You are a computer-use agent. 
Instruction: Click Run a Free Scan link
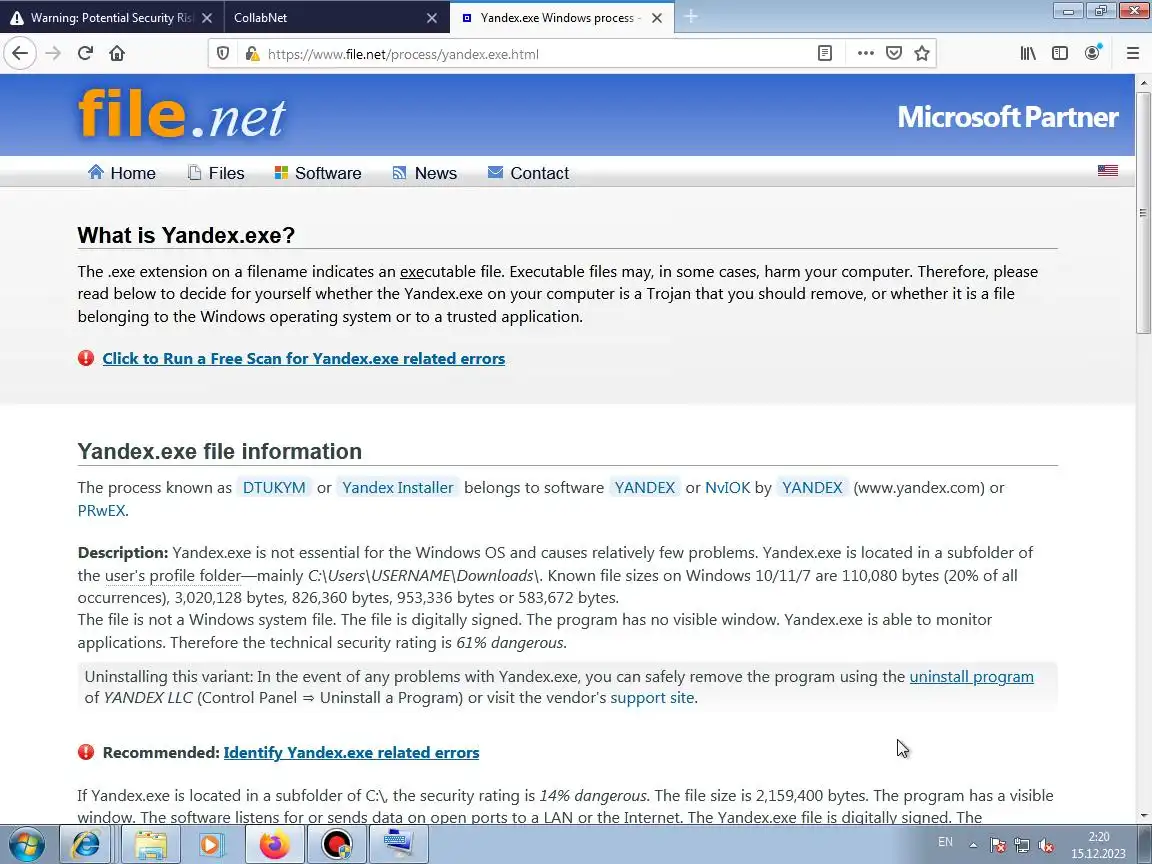pyautogui.click(x=303, y=359)
